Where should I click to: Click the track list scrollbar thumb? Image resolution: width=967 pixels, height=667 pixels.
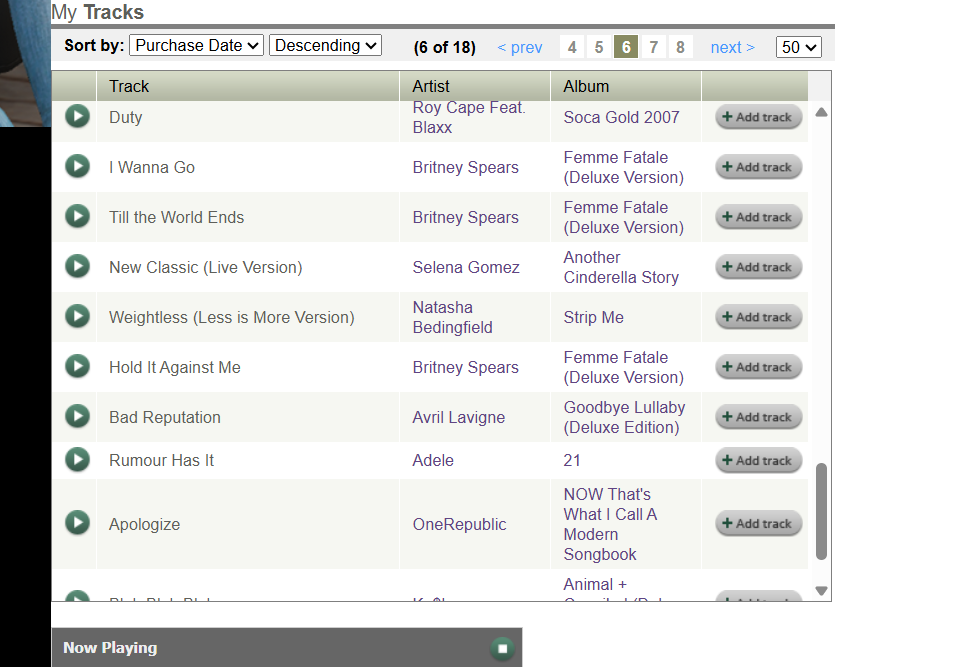pyautogui.click(x=821, y=511)
